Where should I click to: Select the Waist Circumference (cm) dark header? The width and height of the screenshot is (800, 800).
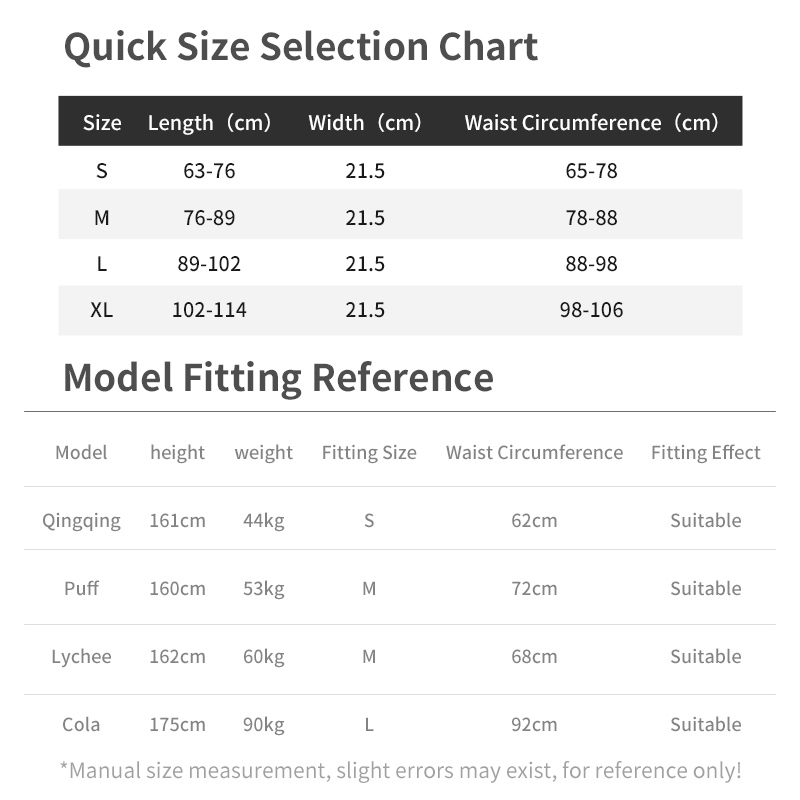[592, 122]
